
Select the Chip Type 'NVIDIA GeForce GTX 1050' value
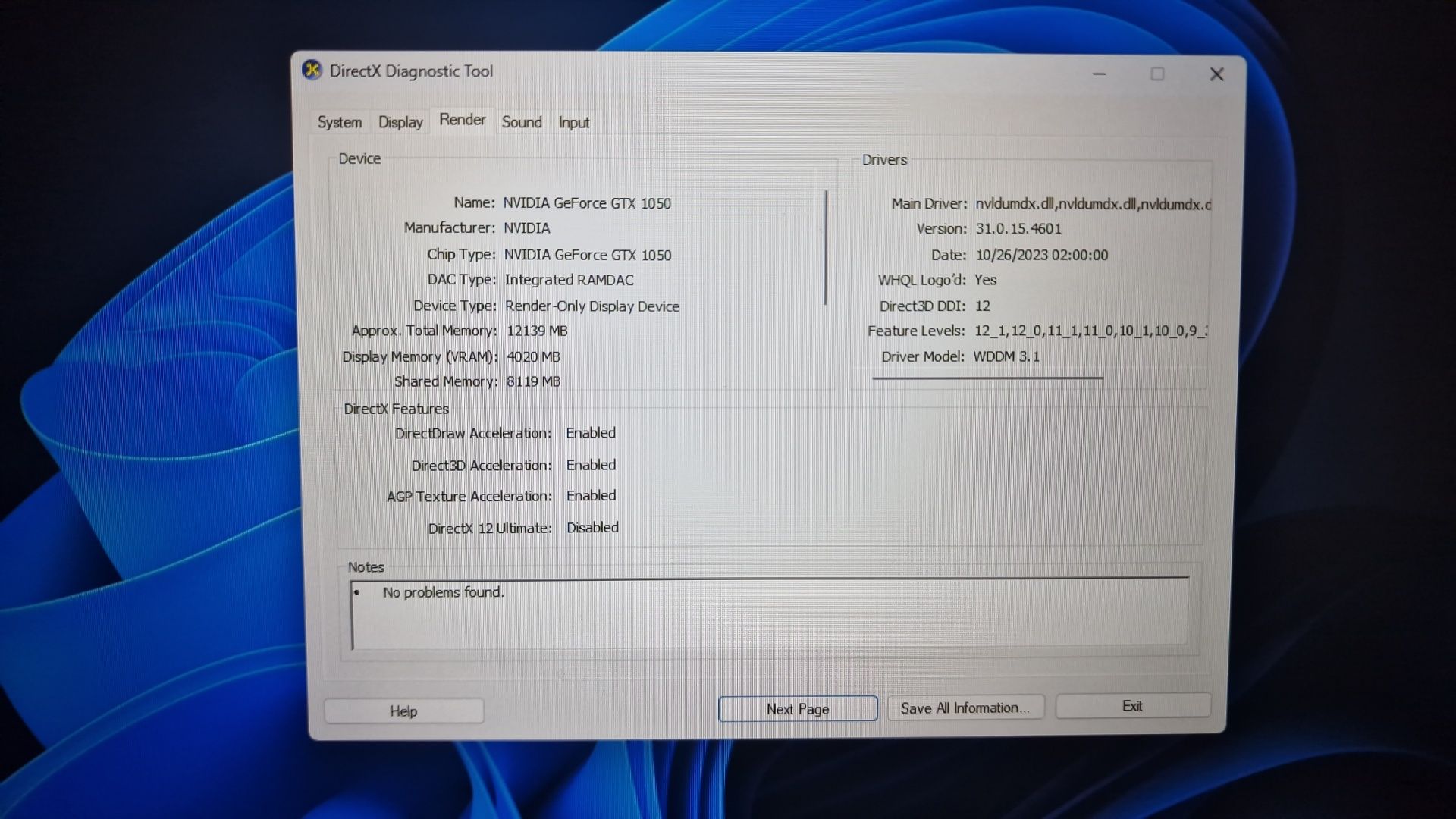click(588, 255)
